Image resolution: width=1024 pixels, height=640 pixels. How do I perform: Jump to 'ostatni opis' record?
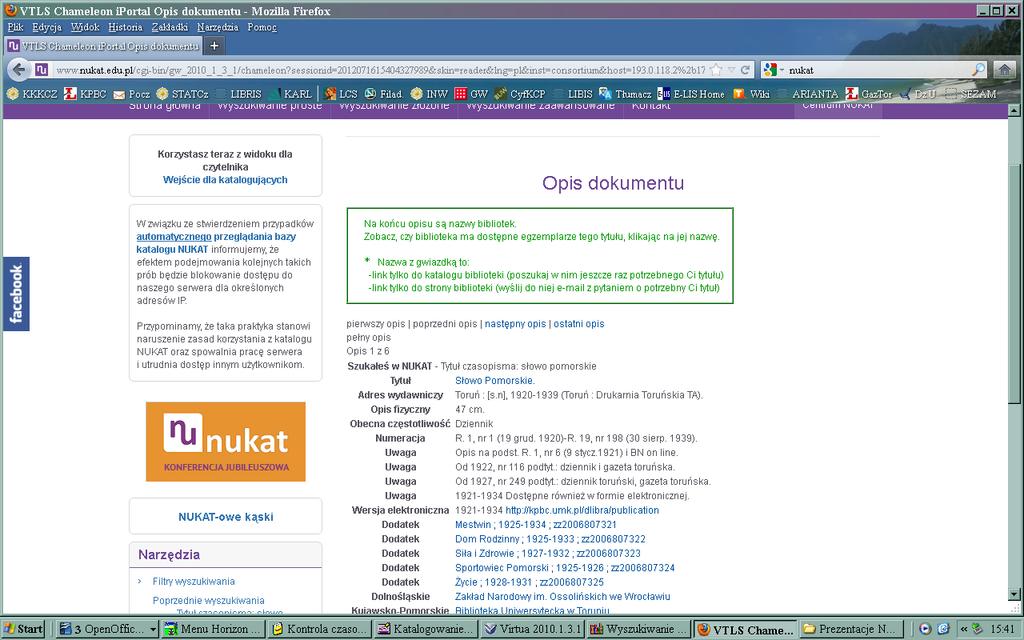[579, 324]
